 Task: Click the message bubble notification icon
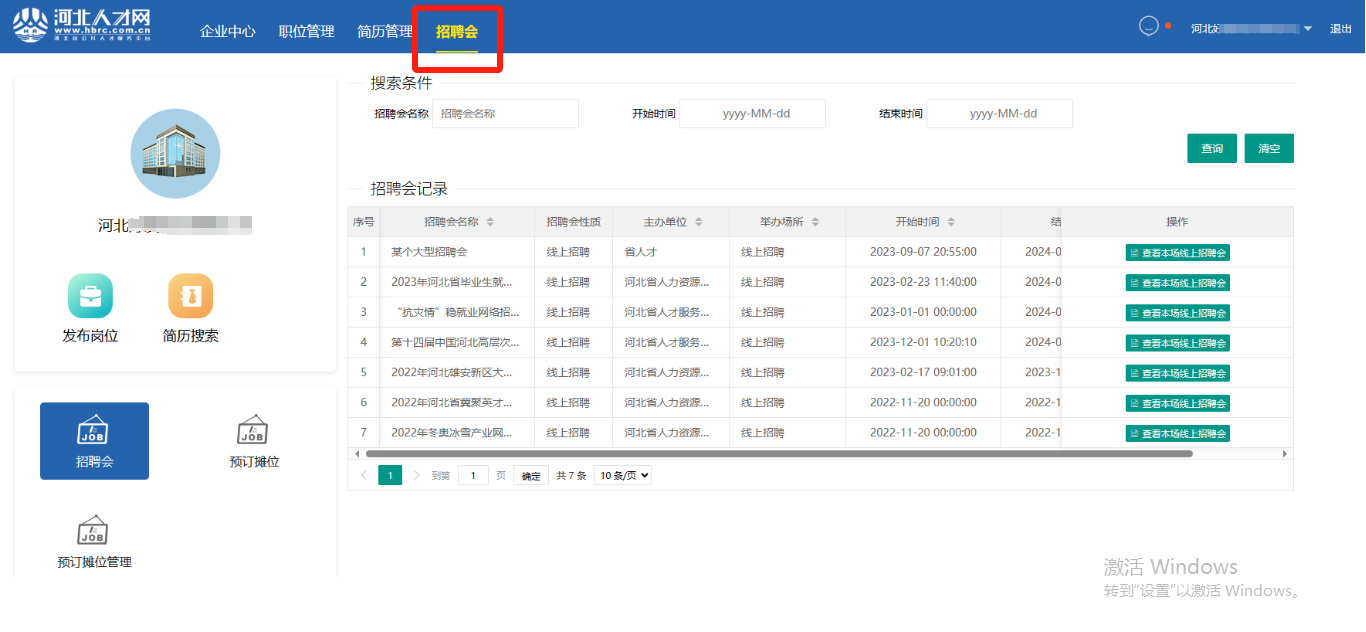(1148, 27)
